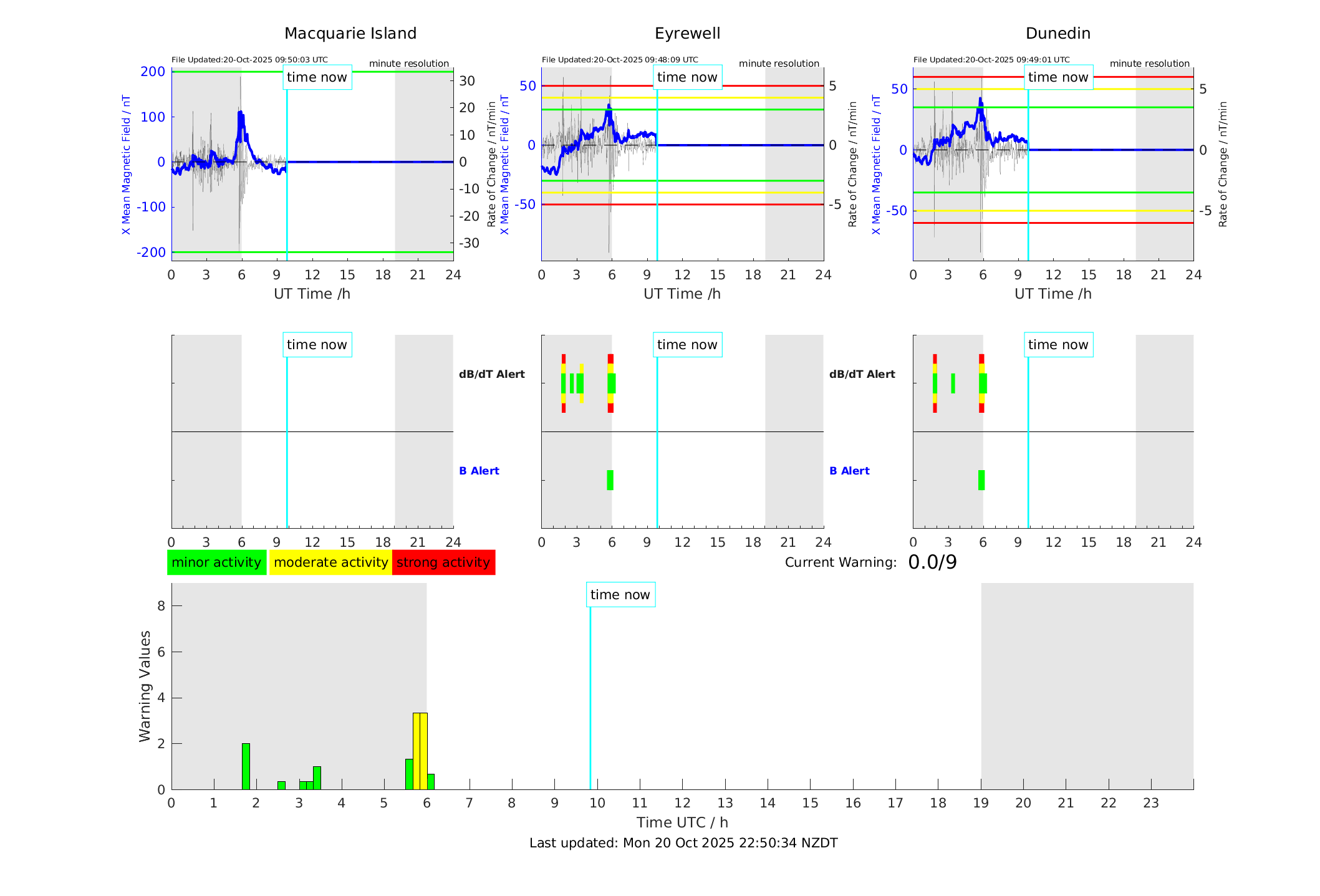Image resolution: width=1320 pixels, height=896 pixels.
Task: Click the Dunedin plot title
Action: [1057, 34]
